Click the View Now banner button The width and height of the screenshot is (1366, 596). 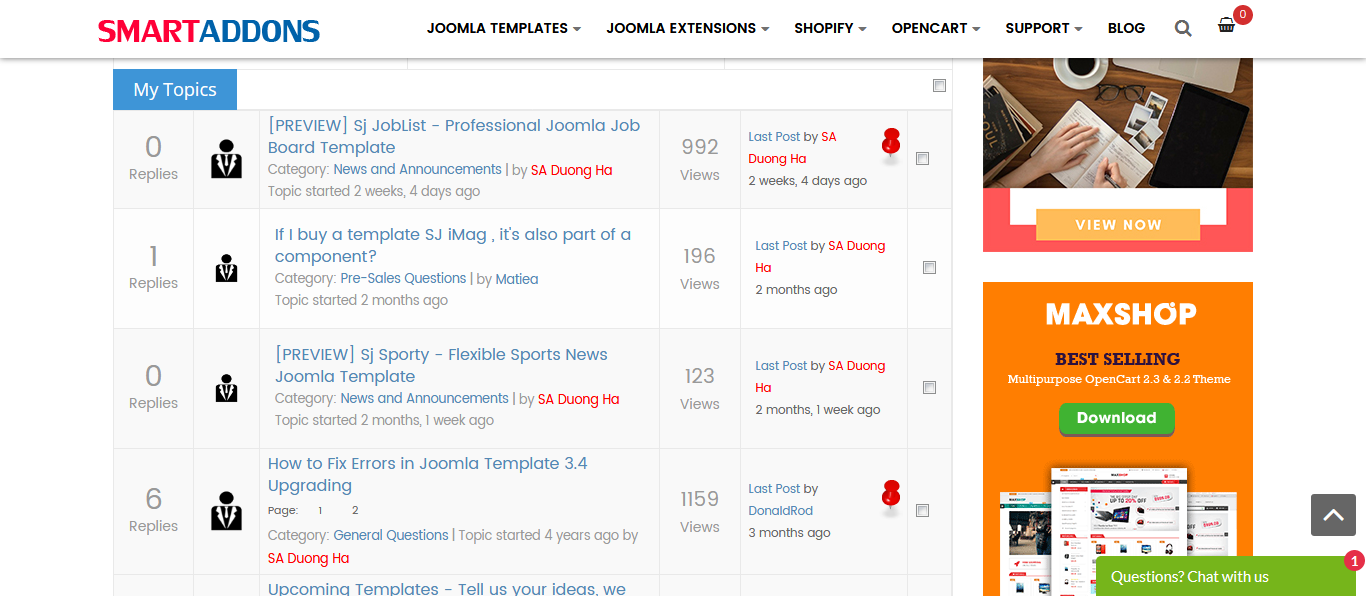[1118, 225]
